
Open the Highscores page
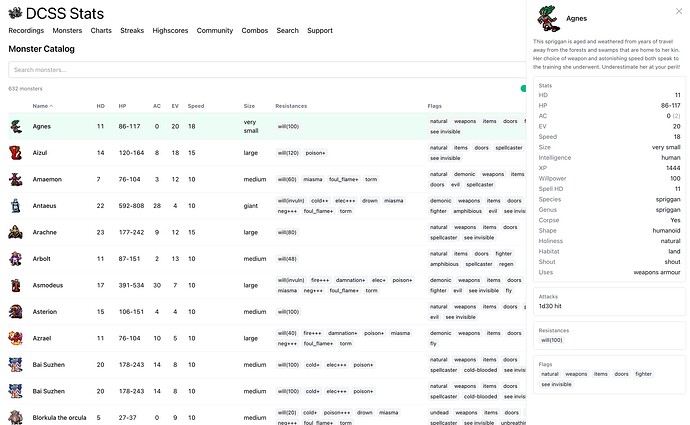click(x=170, y=30)
